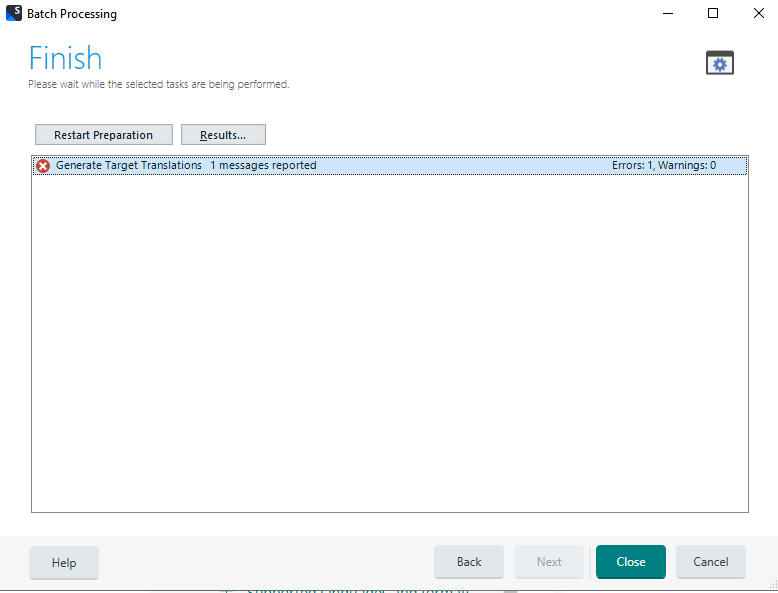Select the red error icon for Generate Target Translations
This screenshot has width=778, height=593.
pyautogui.click(x=43, y=166)
